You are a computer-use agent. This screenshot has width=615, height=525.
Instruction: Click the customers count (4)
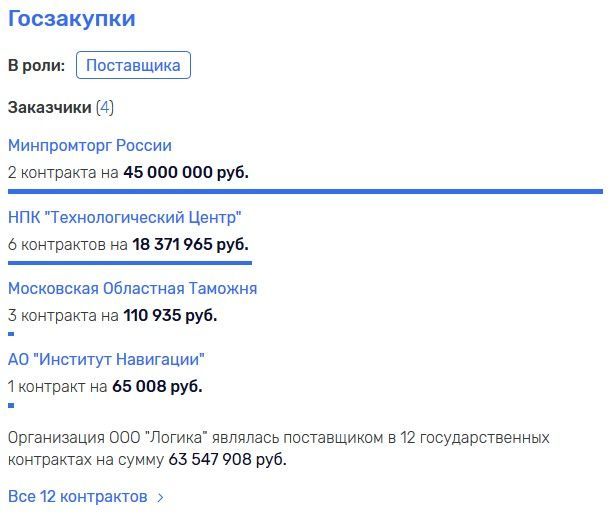click(105, 107)
